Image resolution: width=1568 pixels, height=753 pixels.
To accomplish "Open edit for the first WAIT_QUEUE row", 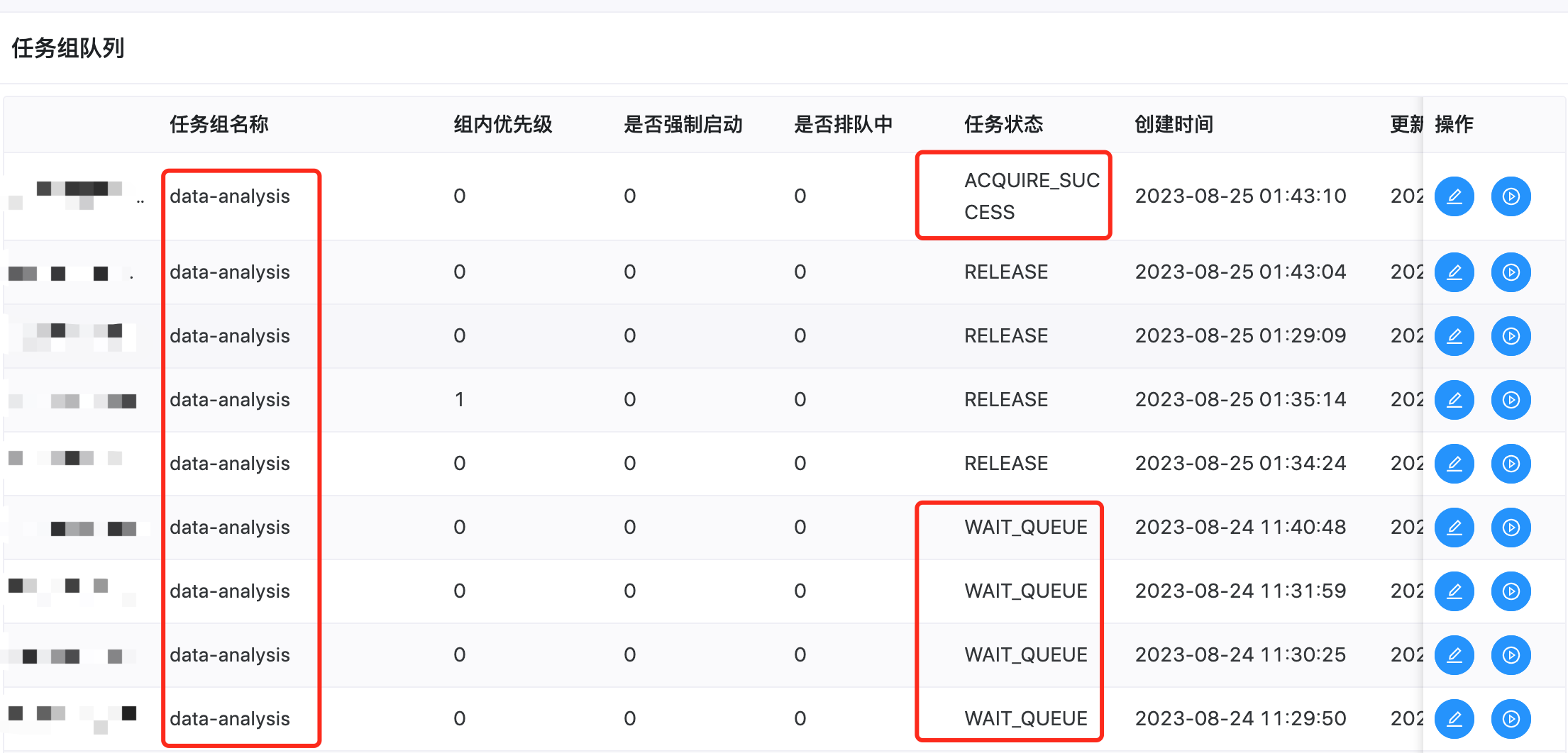I will (1454, 528).
